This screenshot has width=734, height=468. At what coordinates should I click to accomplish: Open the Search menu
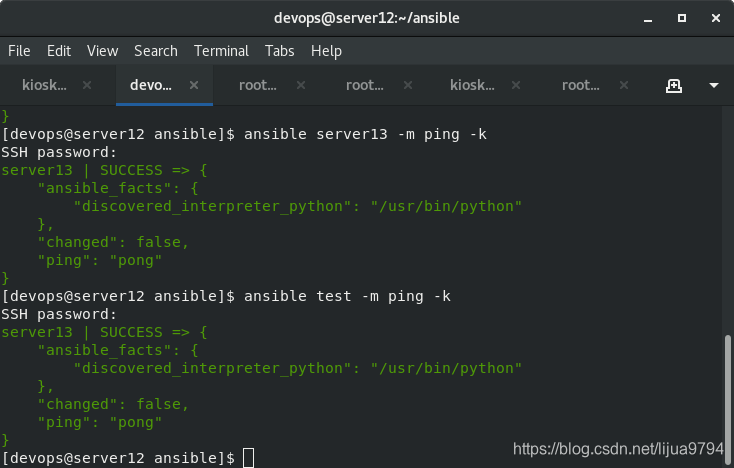tap(156, 51)
